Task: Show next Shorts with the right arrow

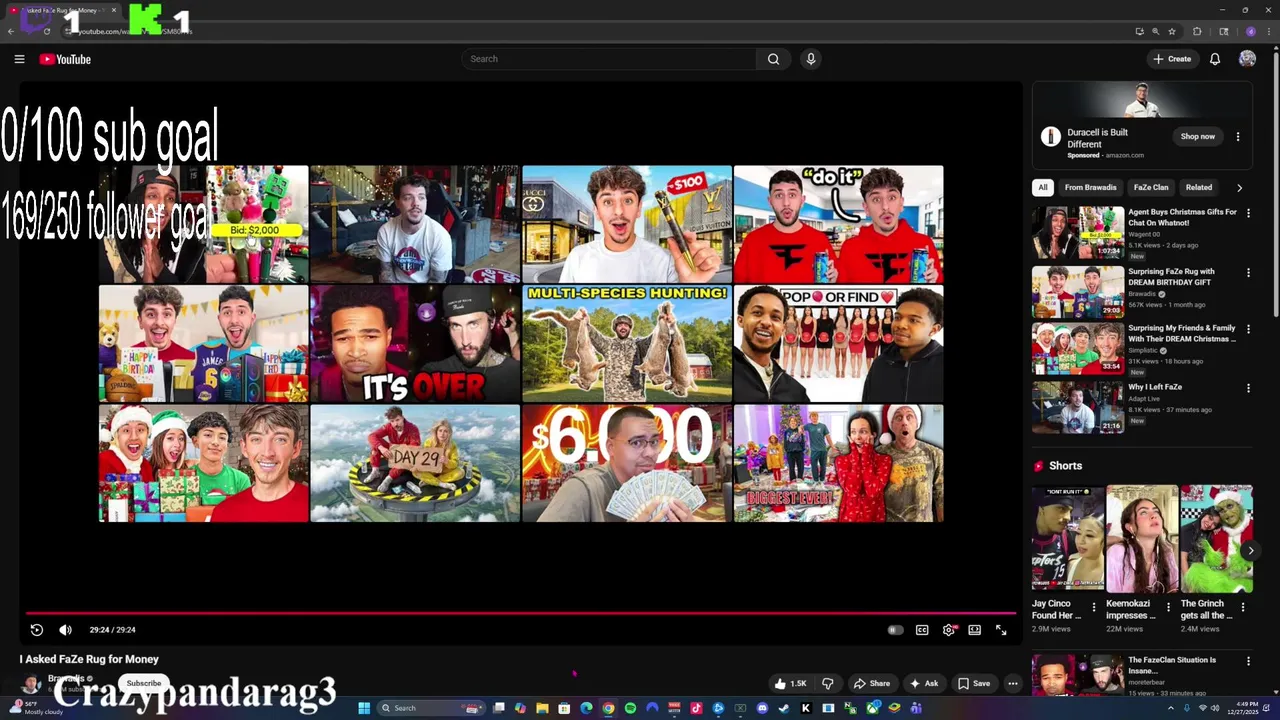Action: 1250,550
